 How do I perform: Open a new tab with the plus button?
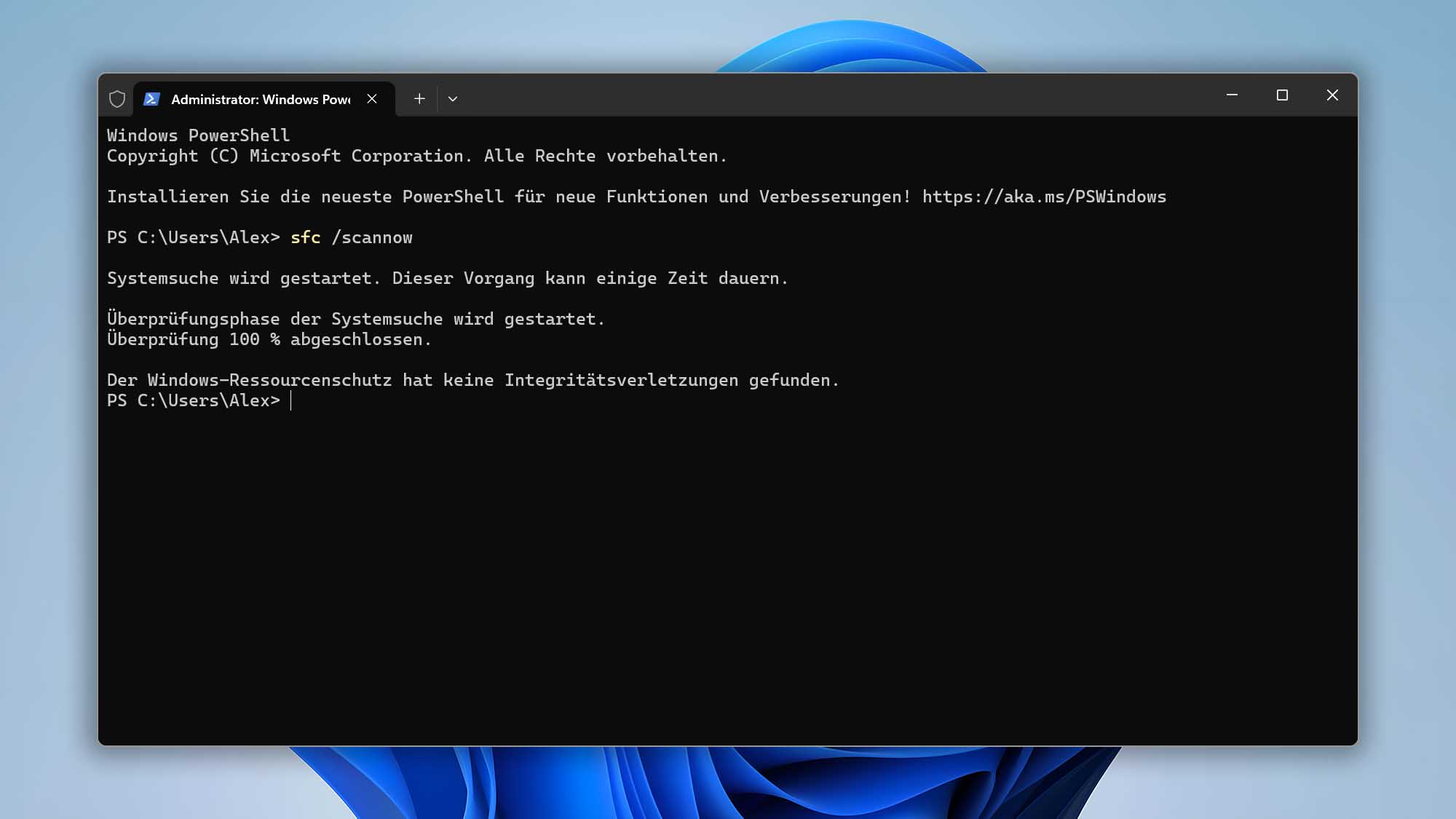[419, 99]
